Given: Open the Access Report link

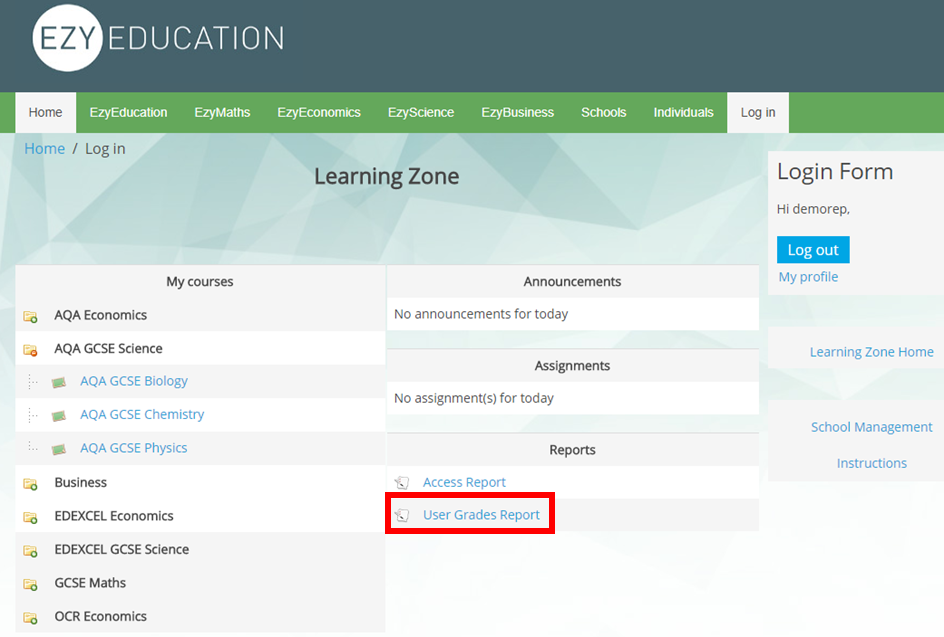Looking at the screenshot, I should pos(464,482).
